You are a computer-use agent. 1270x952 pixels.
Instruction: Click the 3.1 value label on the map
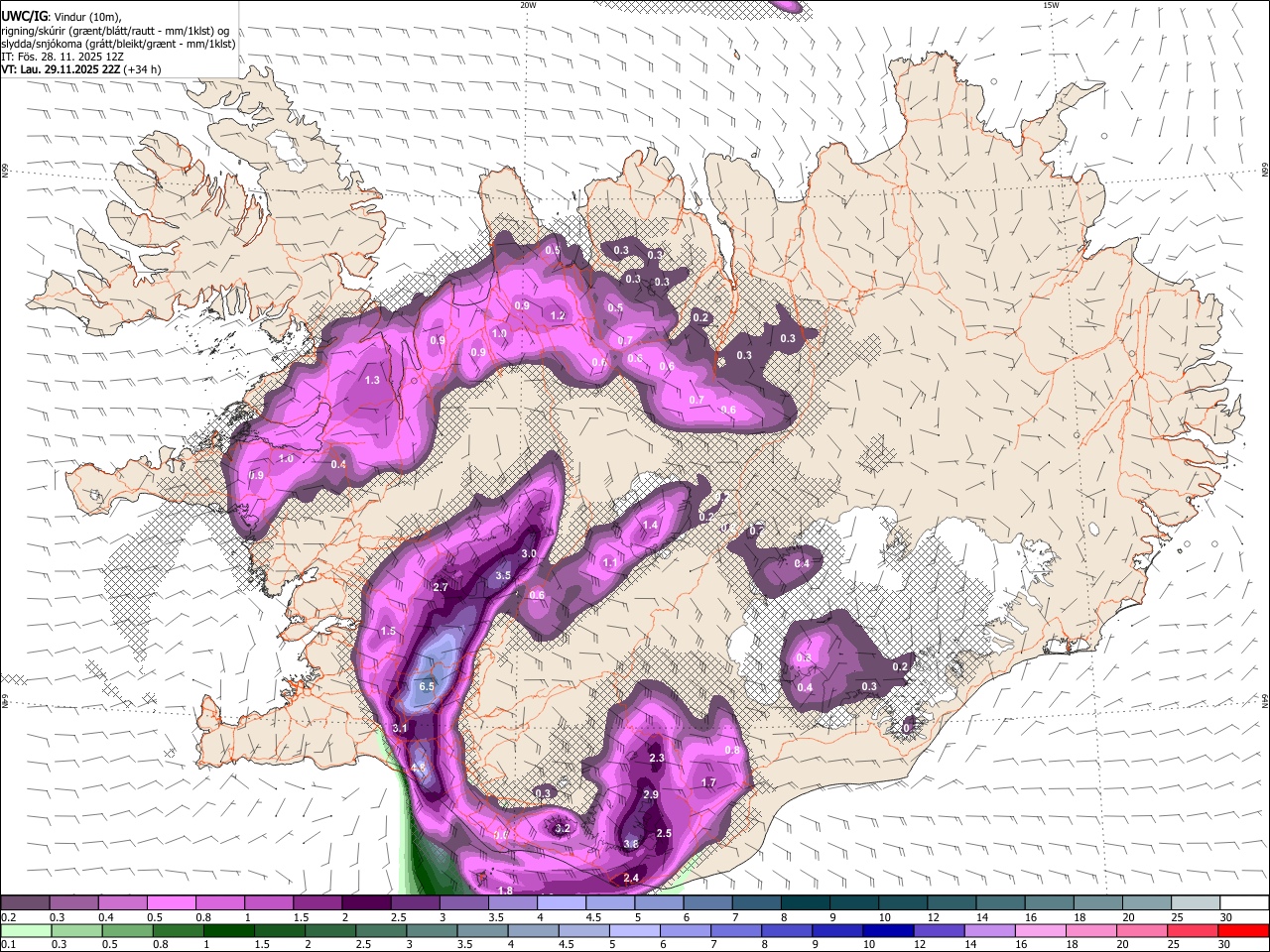(x=401, y=728)
